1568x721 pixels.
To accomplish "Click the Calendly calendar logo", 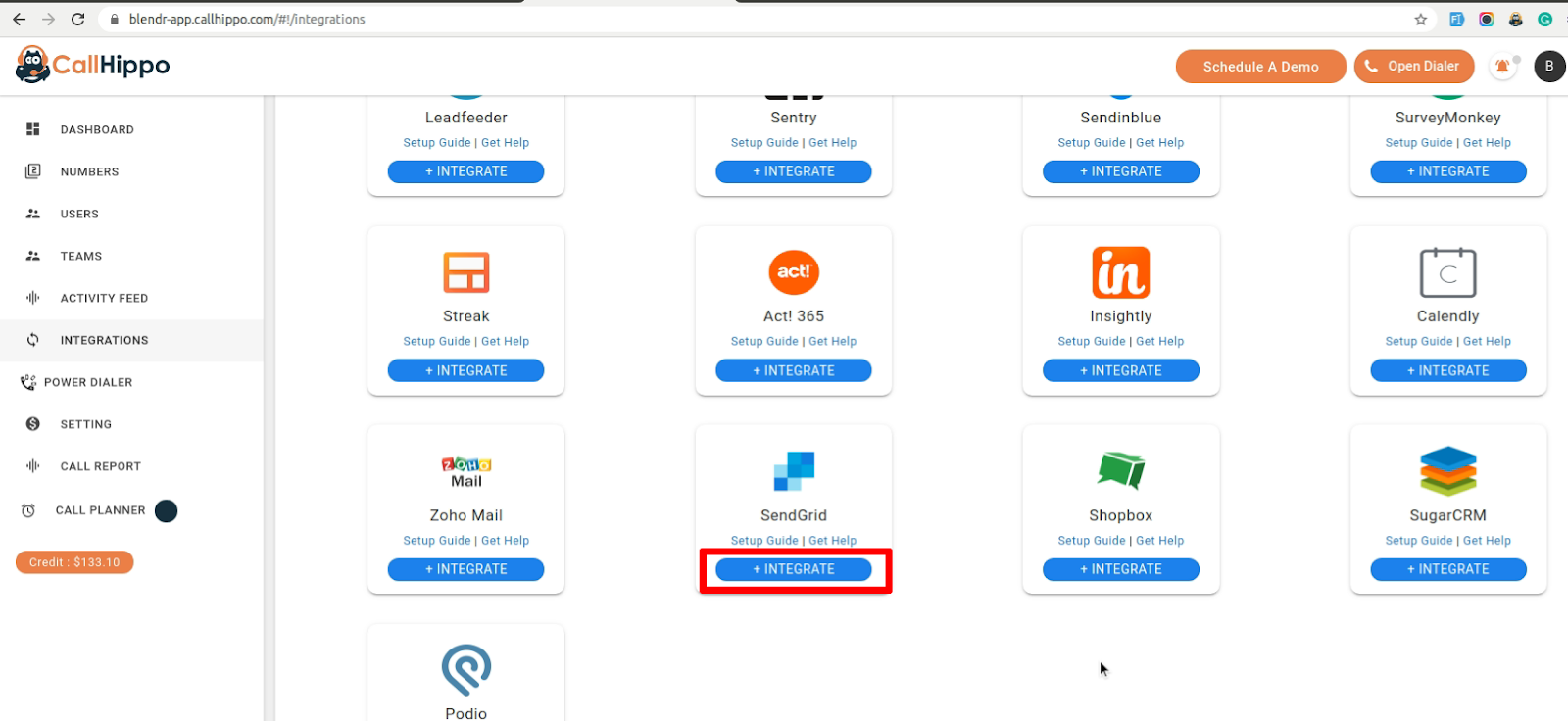I will click(1448, 271).
